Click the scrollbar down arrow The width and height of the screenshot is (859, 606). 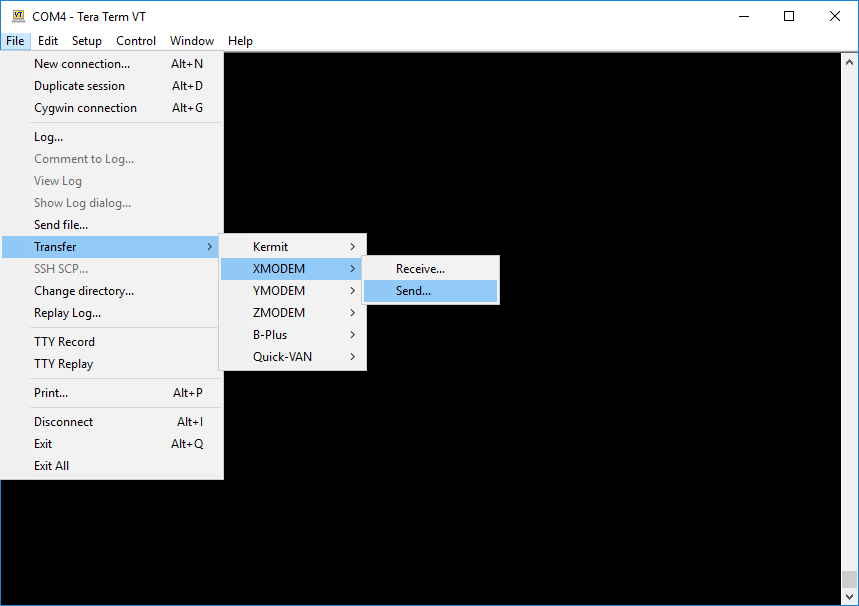coord(849,597)
